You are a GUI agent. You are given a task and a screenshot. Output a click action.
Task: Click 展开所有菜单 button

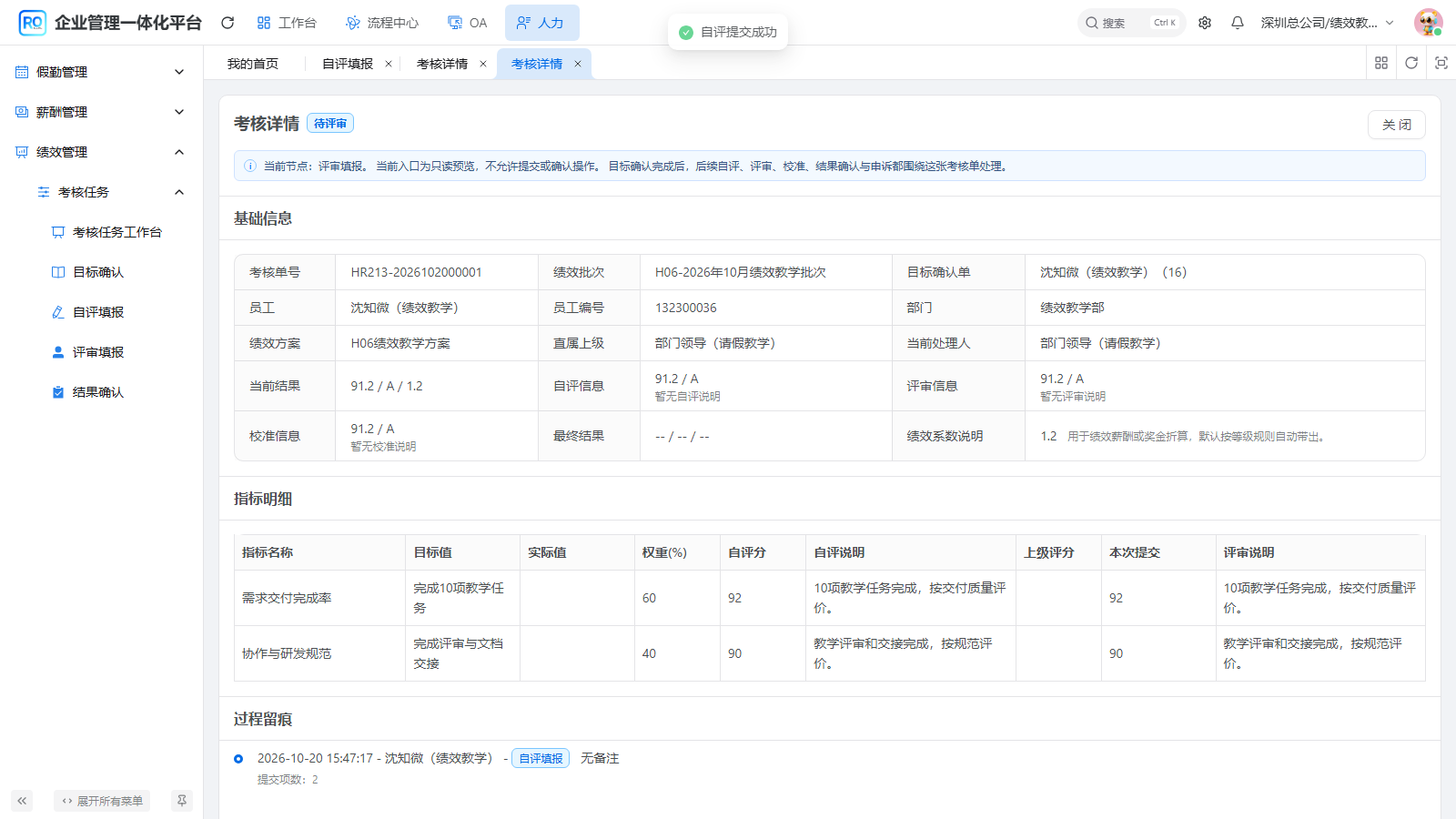(x=102, y=801)
